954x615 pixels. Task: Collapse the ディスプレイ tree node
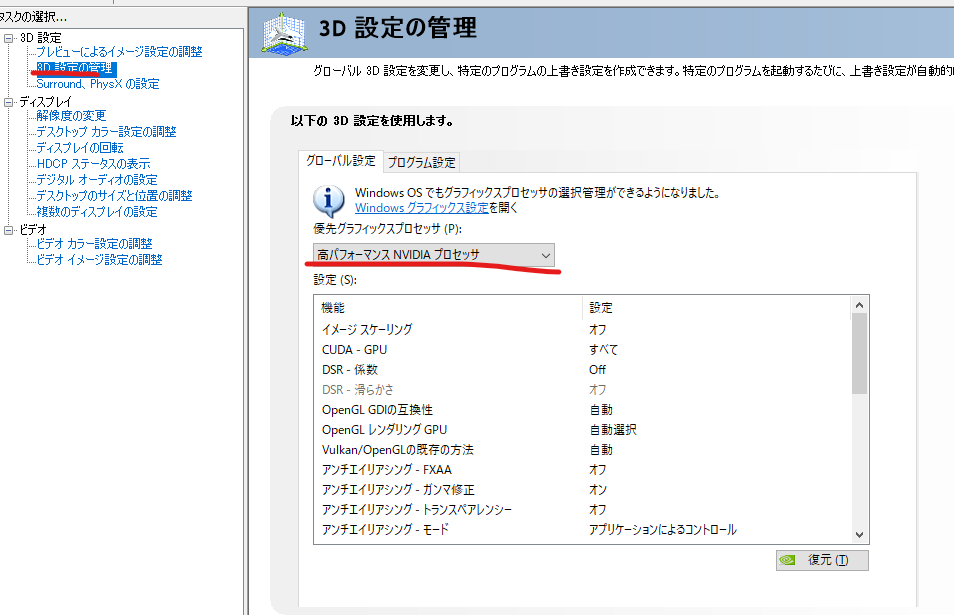coord(9,102)
